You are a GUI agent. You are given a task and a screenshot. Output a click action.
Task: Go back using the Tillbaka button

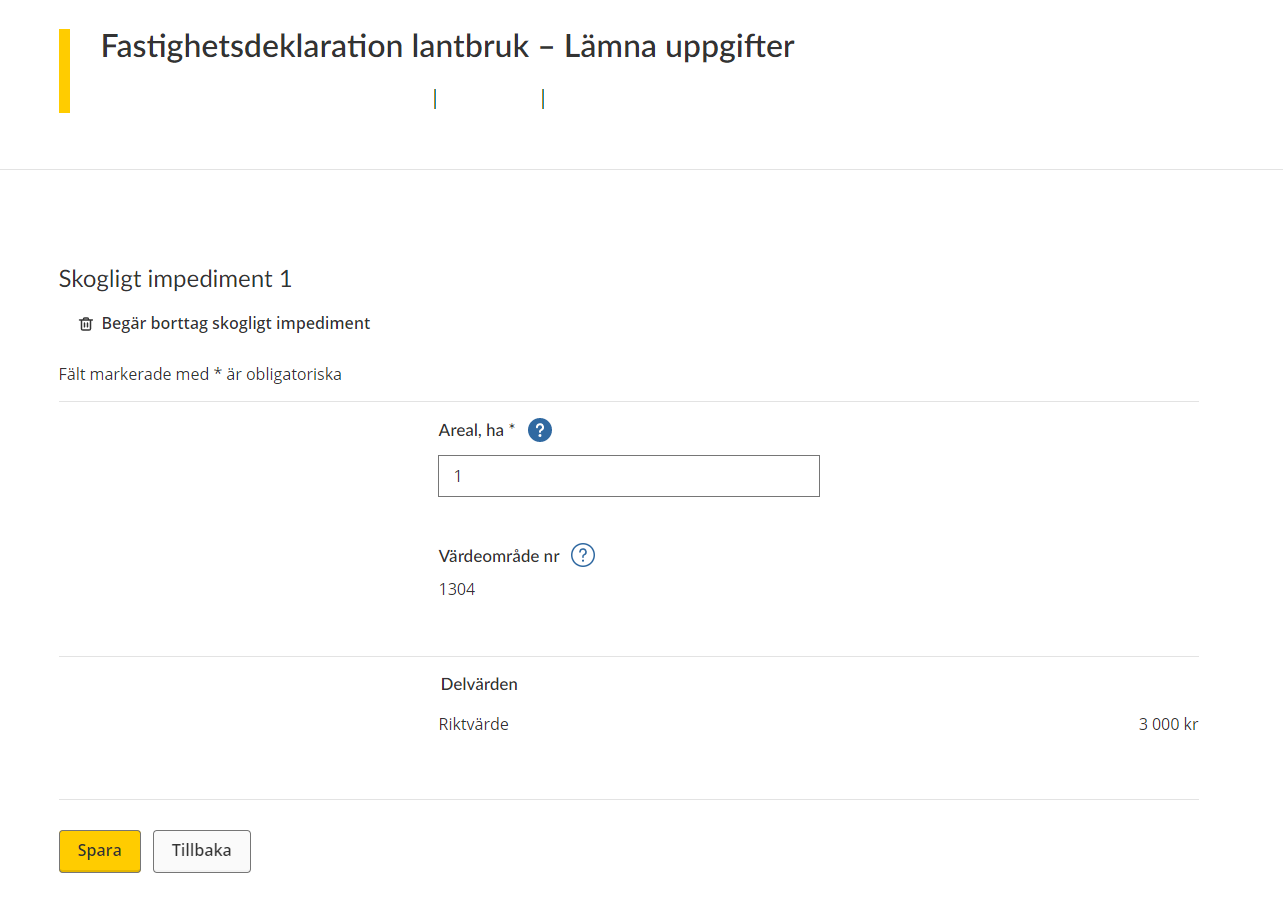click(x=202, y=851)
